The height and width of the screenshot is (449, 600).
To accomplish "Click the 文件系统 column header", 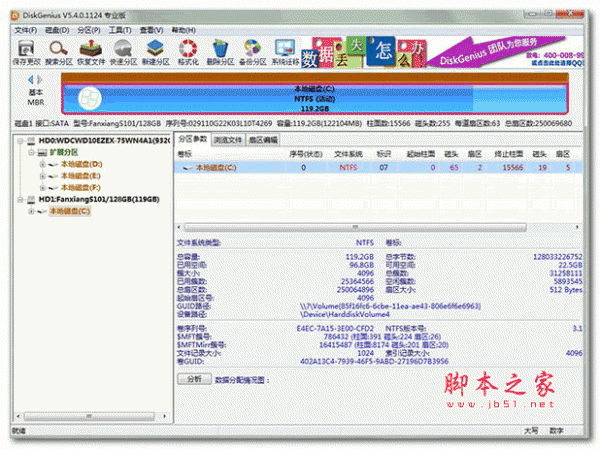I will click(x=348, y=154).
